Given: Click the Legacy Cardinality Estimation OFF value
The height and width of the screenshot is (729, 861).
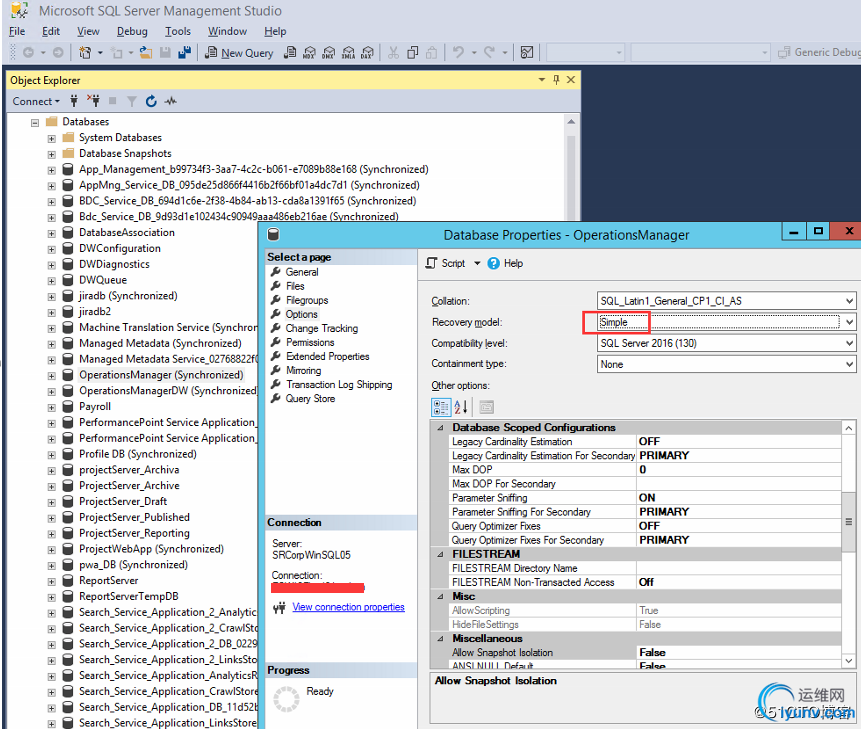Looking at the screenshot, I should point(739,442).
